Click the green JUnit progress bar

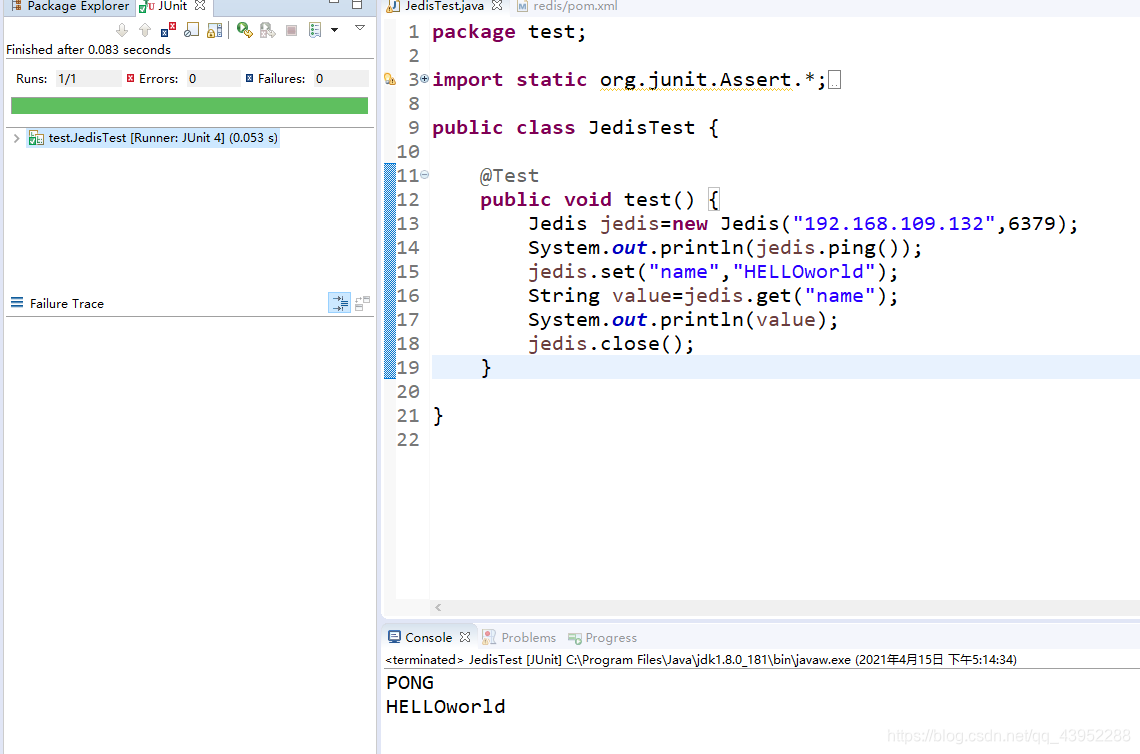(x=189, y=105)
